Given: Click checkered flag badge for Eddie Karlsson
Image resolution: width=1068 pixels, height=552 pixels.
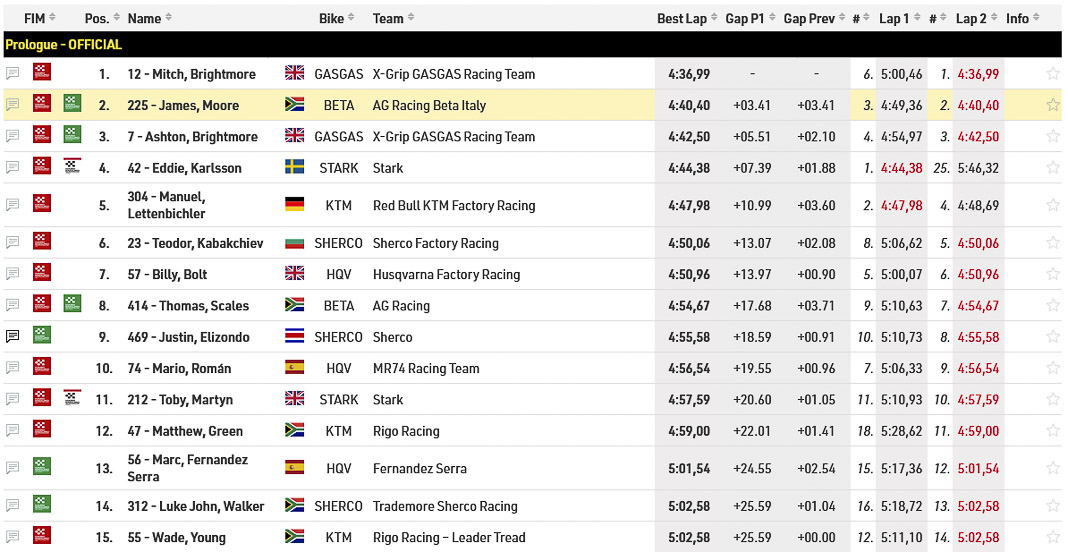Looking at the screenshot, I should tap(72, 166).
